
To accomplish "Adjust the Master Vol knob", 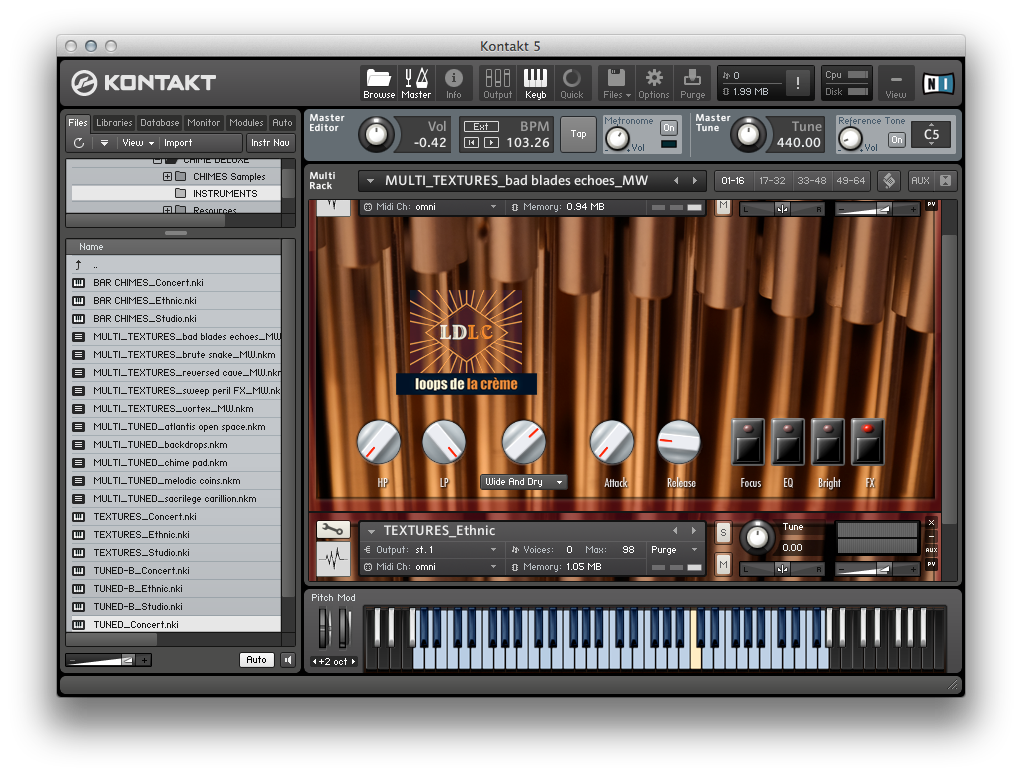I will tap(377, 134).
